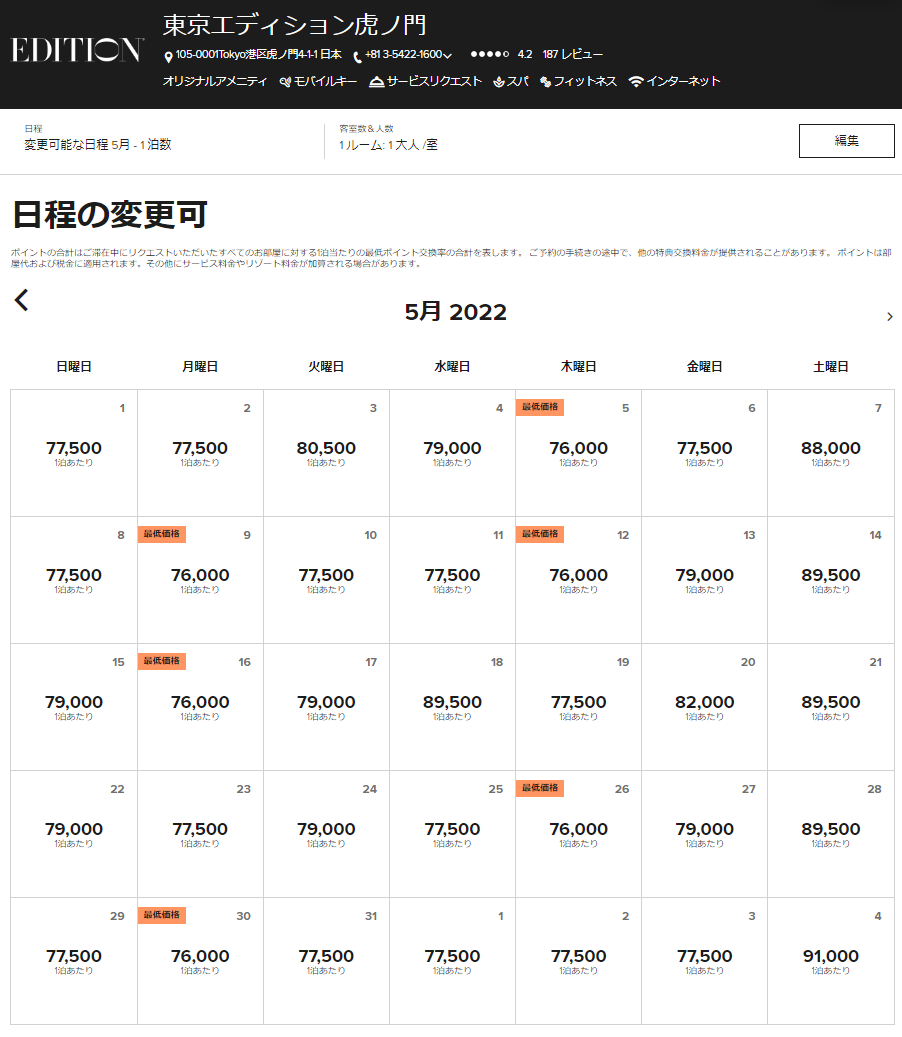Click the Fitness amenity icon
The width and height of the screenshot is (902, 1037).
click(x=546, y=82)
